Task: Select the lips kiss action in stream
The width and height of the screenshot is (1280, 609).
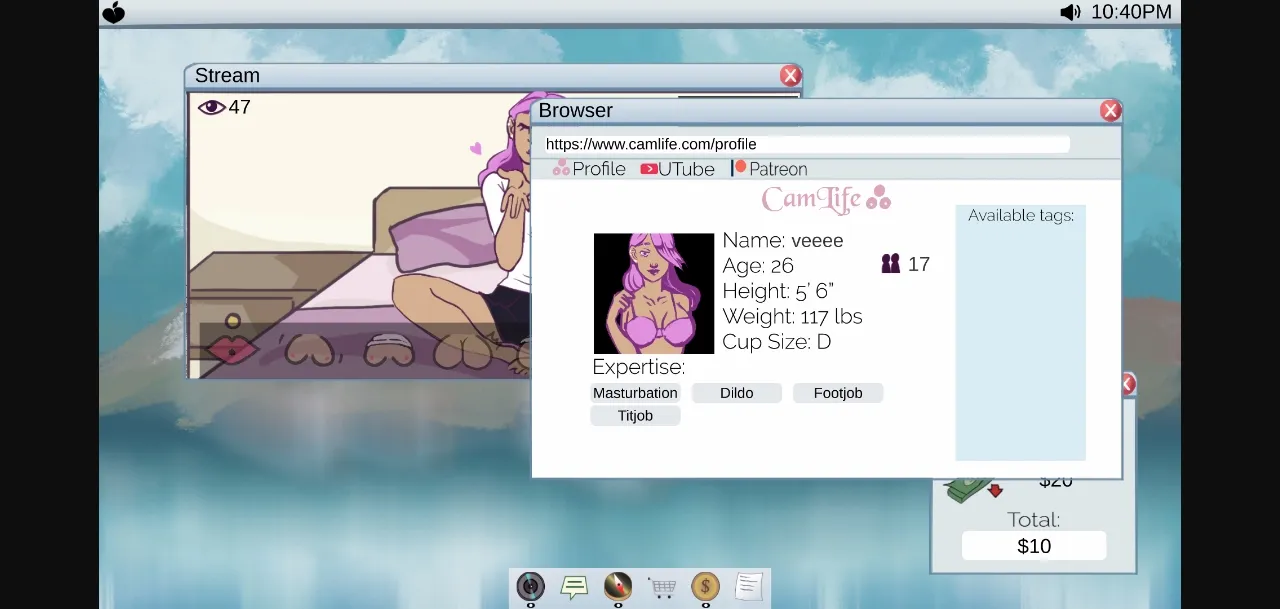Action: click(x=231, y=349)
